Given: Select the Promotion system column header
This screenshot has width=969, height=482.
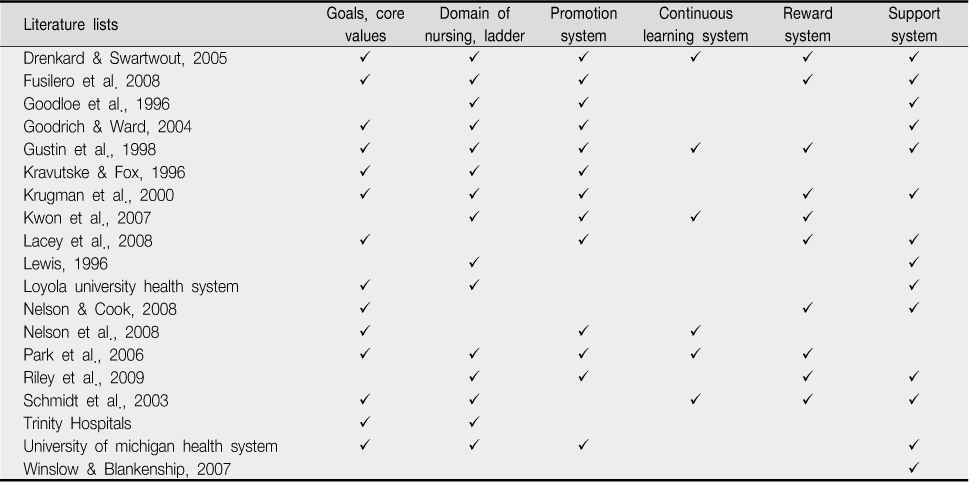Looking at the screenshot, I should 583,25.
